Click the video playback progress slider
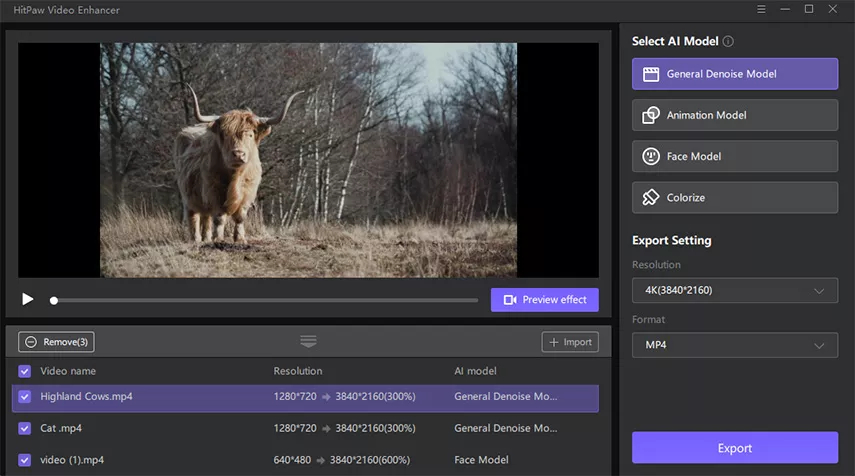The height and width of the screenshot is (476, 855). pos(265,300)
